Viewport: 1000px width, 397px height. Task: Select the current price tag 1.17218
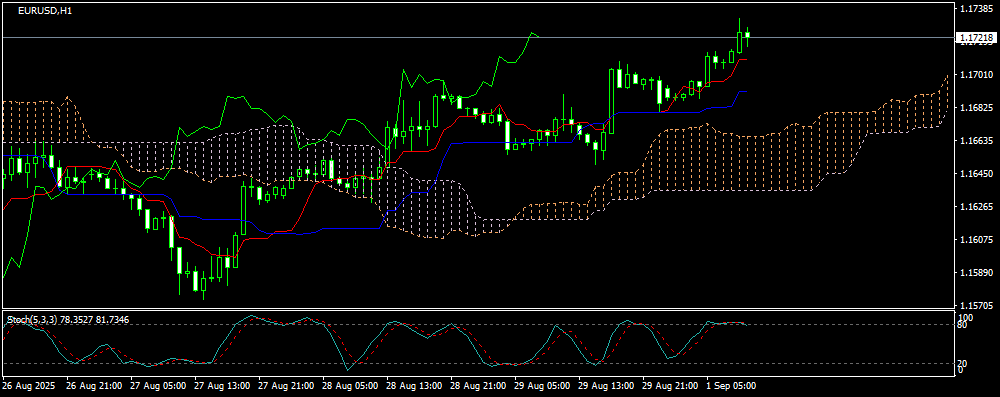(976, 38)
